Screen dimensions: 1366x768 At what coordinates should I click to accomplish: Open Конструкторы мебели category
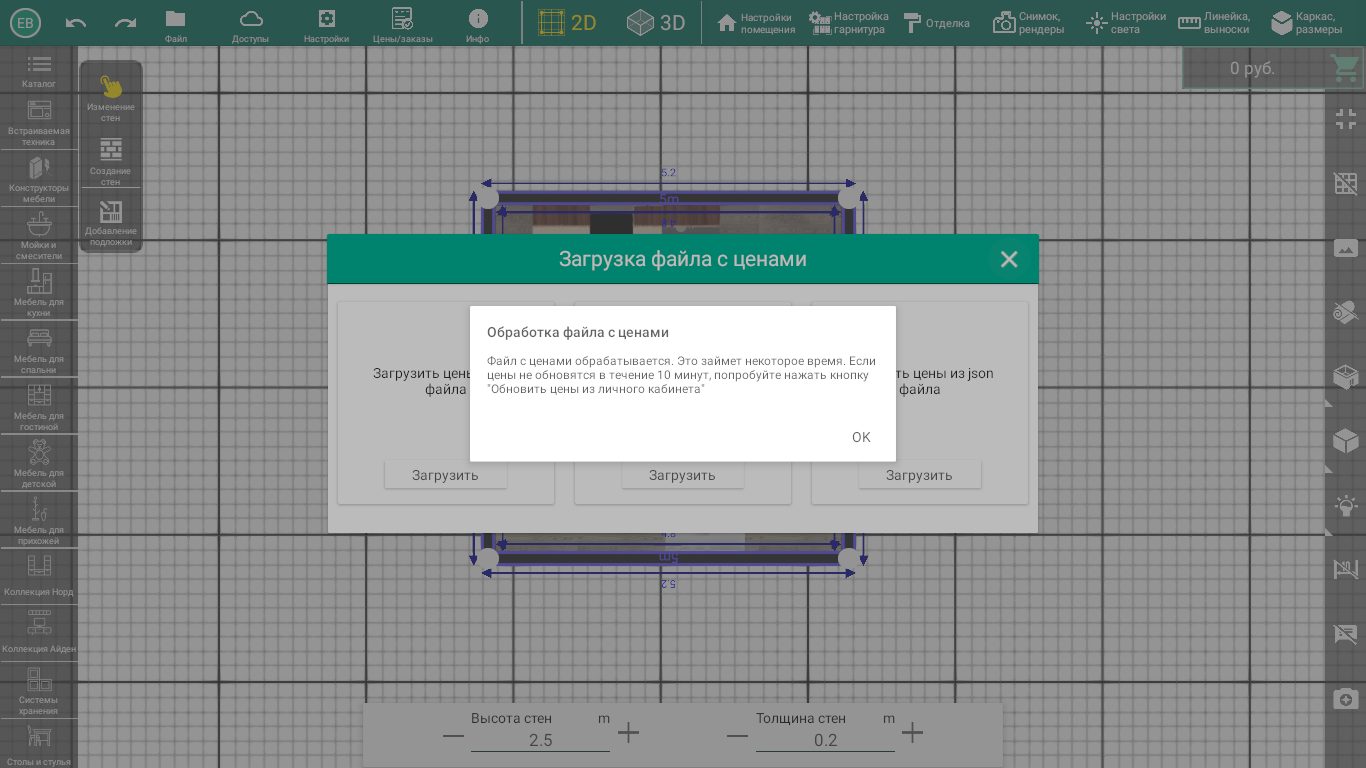tap(39, 179)
